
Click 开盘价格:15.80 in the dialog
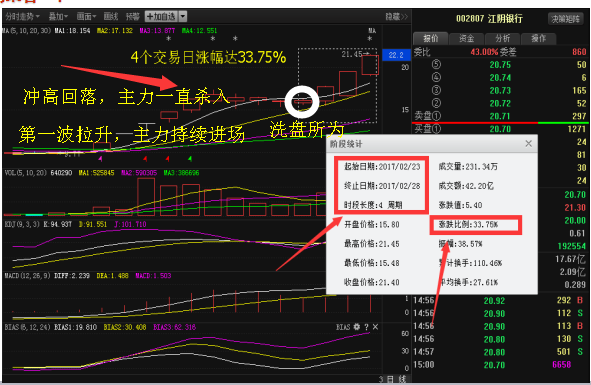click(372, 225)
